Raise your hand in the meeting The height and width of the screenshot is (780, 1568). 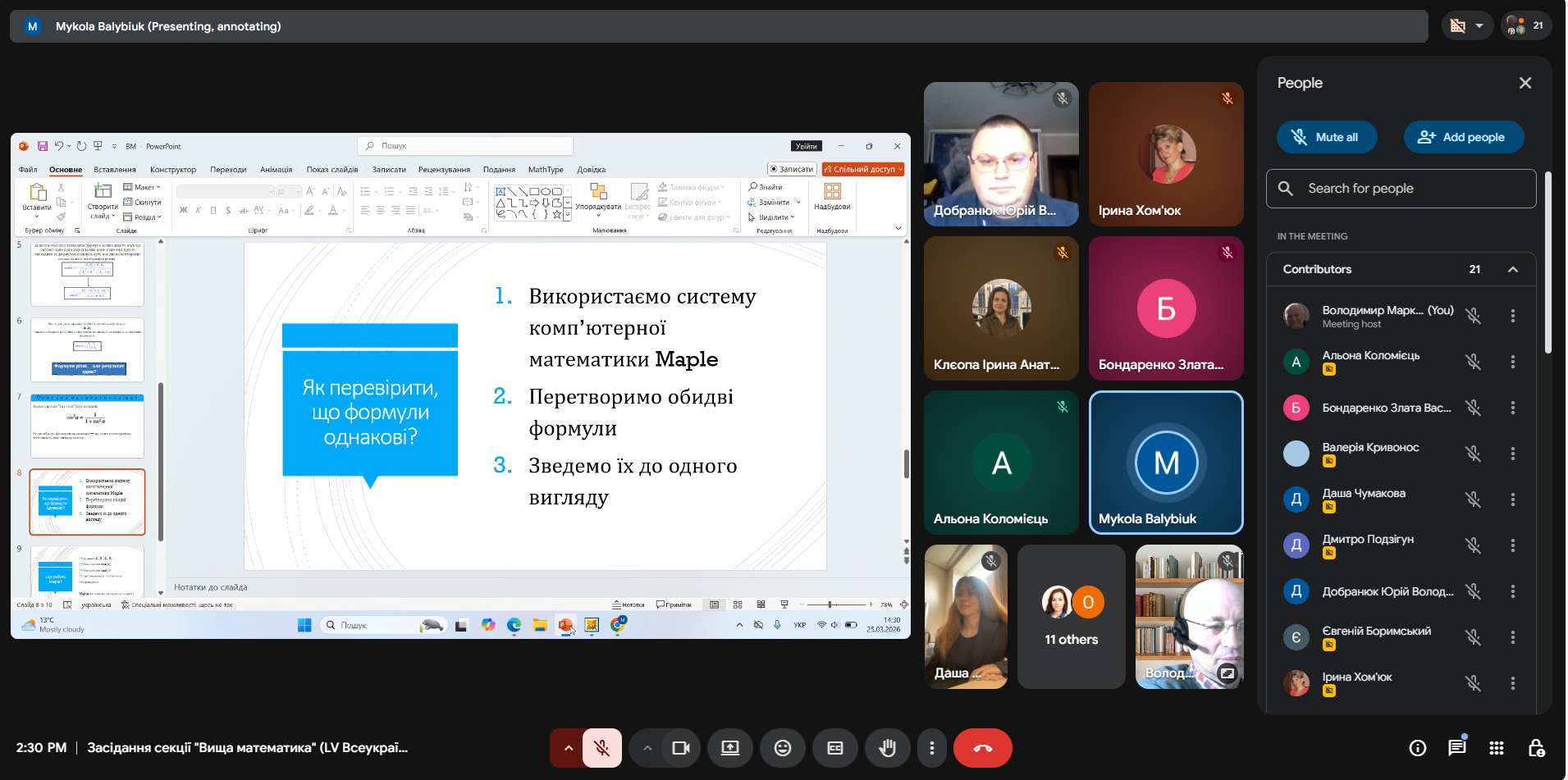pos(887,748)
